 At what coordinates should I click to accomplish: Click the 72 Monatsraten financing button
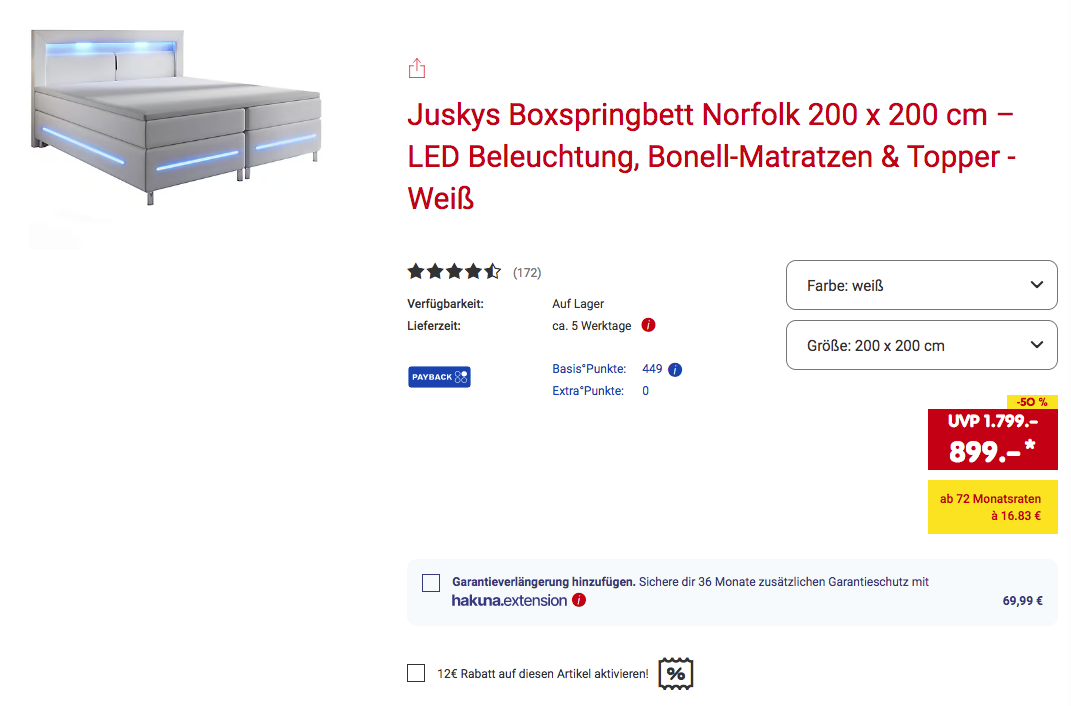tap(992, 507)
